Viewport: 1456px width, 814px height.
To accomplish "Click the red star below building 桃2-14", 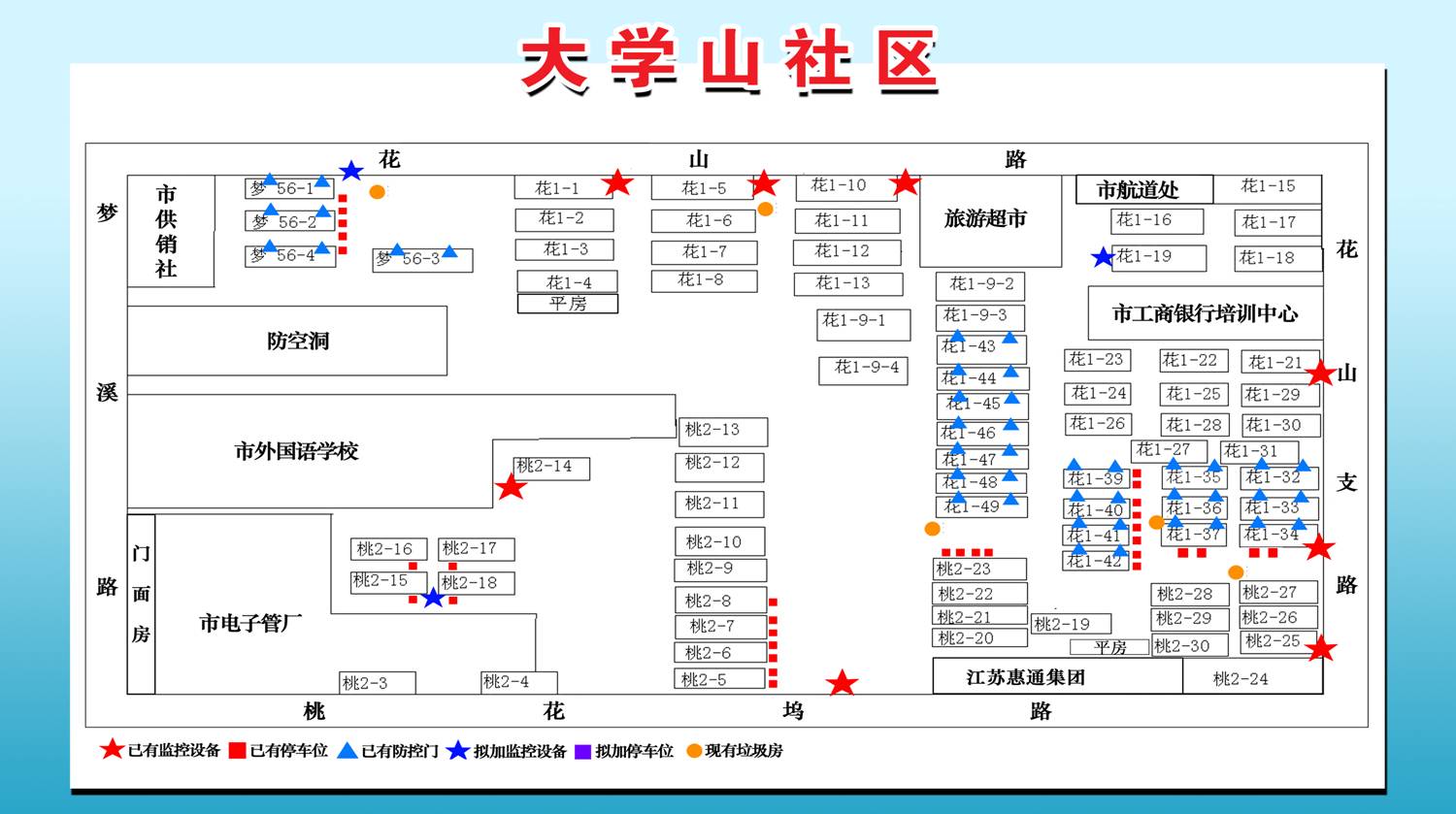I will click(x=511, y=487).
